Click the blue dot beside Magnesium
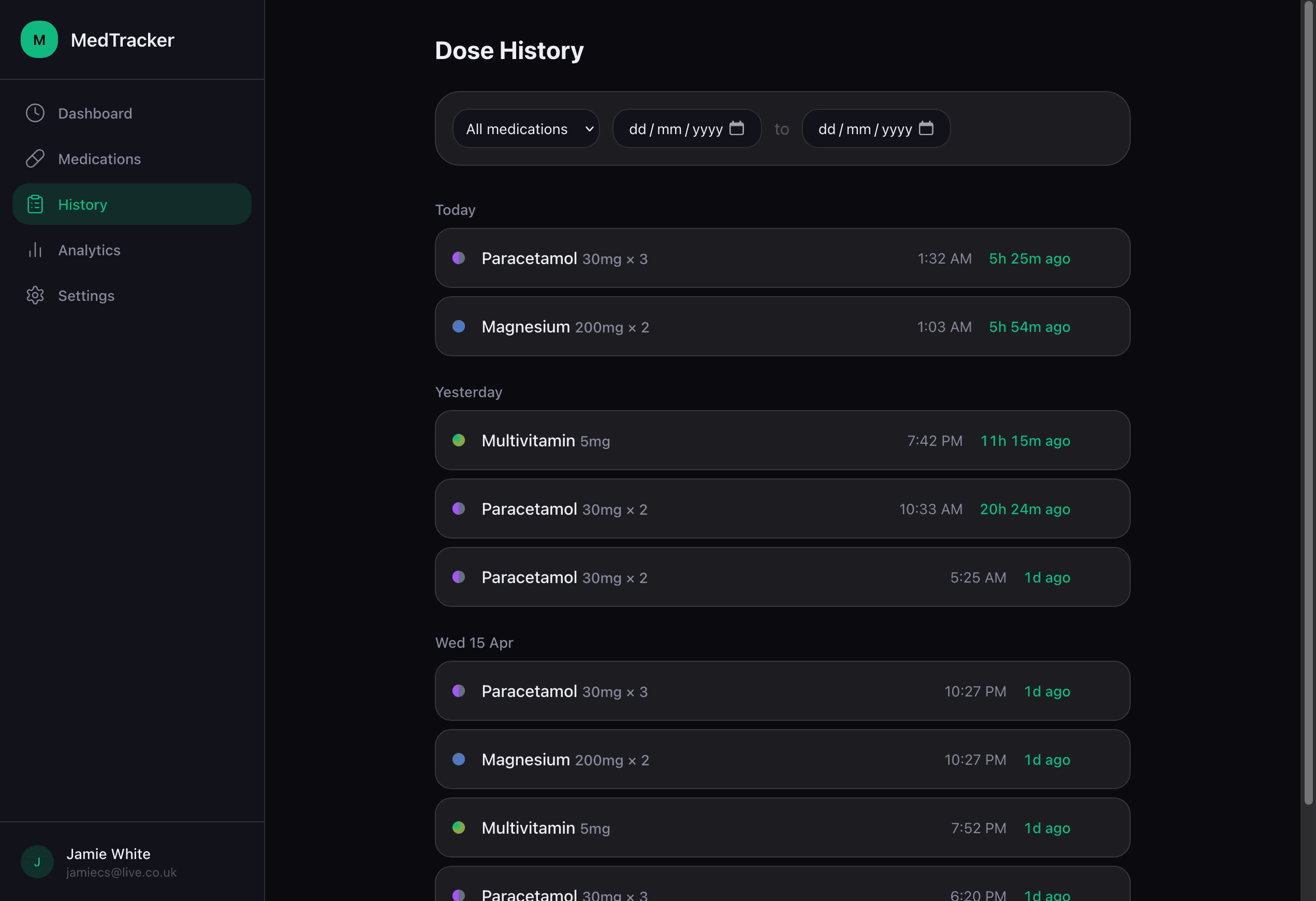The height and width of the screenshot is (901, 1316). (x=459, y=326)
